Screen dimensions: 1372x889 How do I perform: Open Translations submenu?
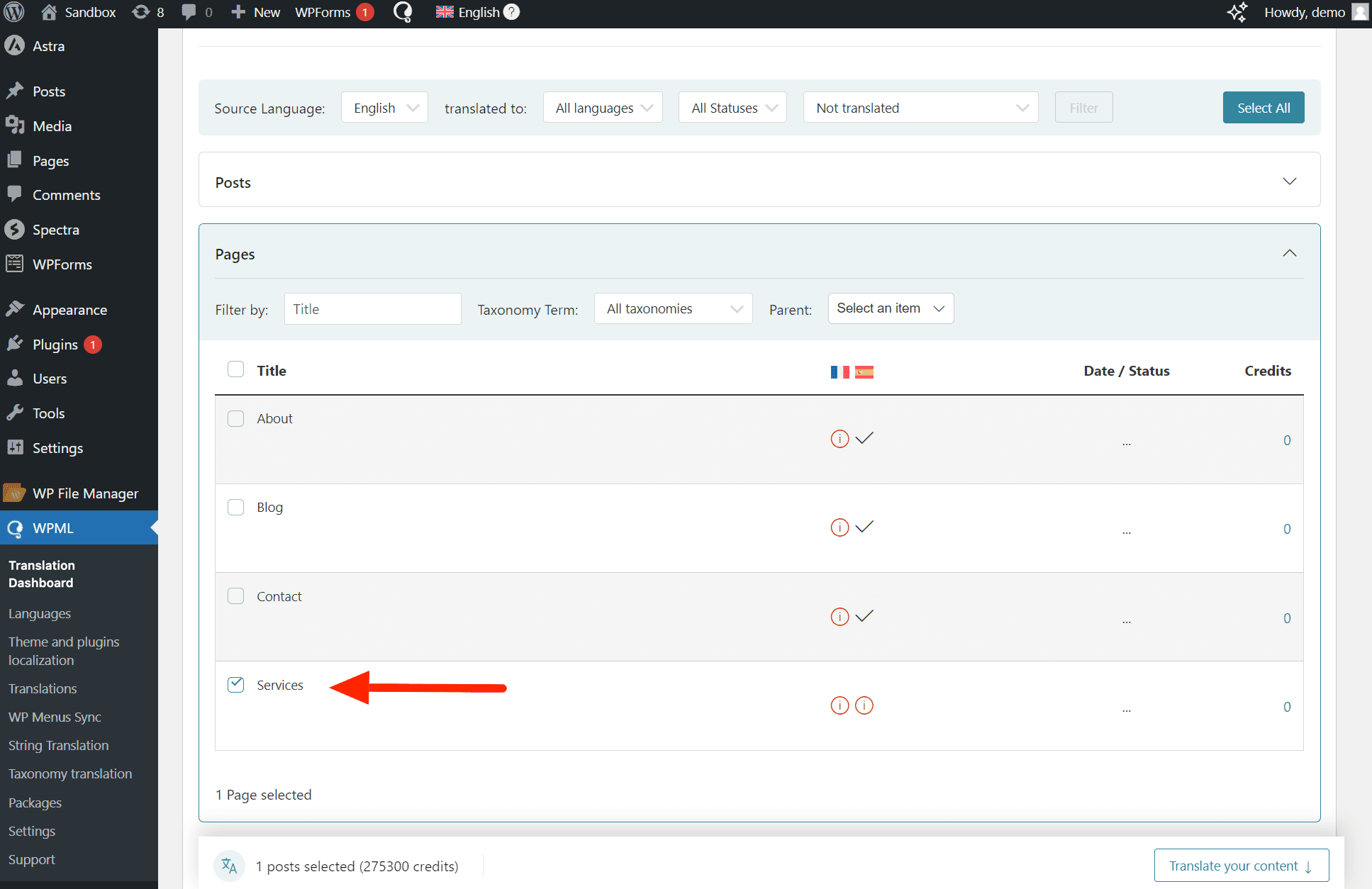point(43,688)
